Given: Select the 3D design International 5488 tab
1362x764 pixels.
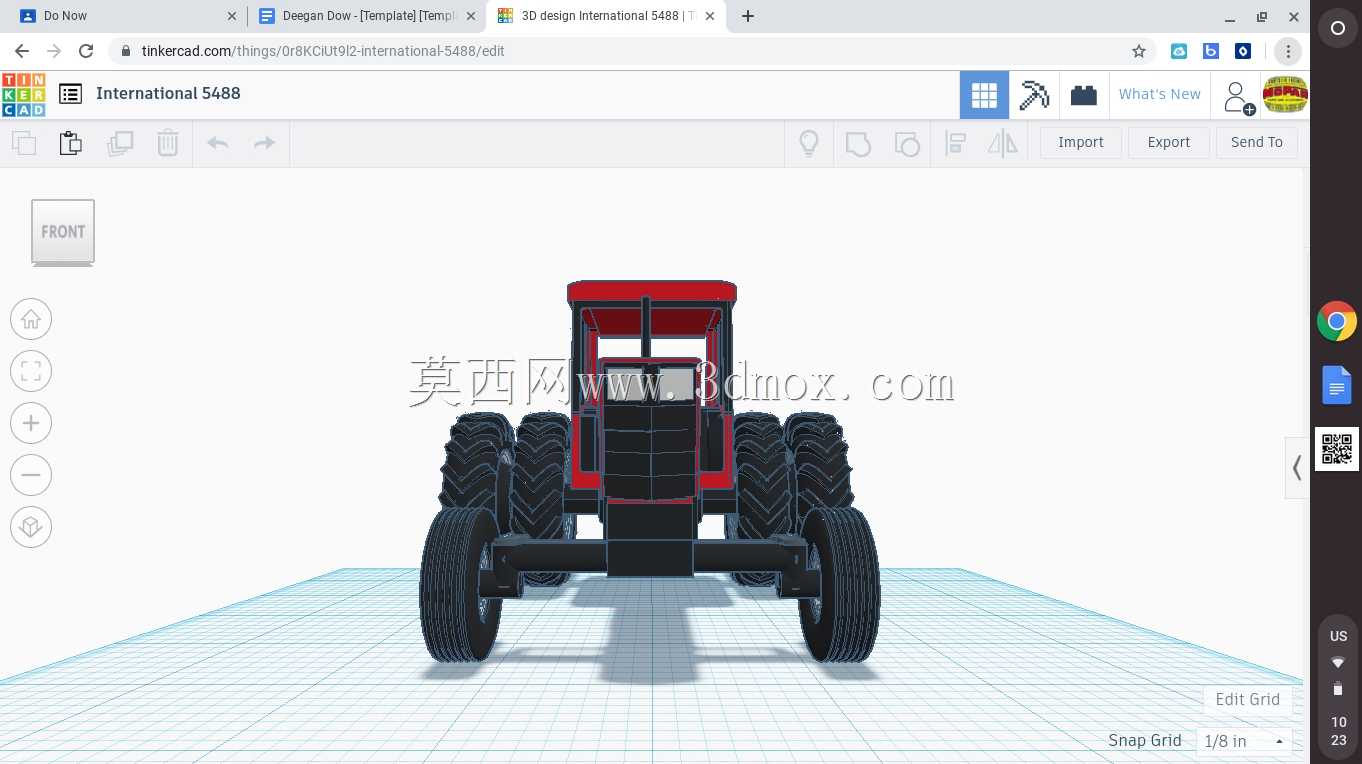Looking at the screenshot, I should [606, 16].
